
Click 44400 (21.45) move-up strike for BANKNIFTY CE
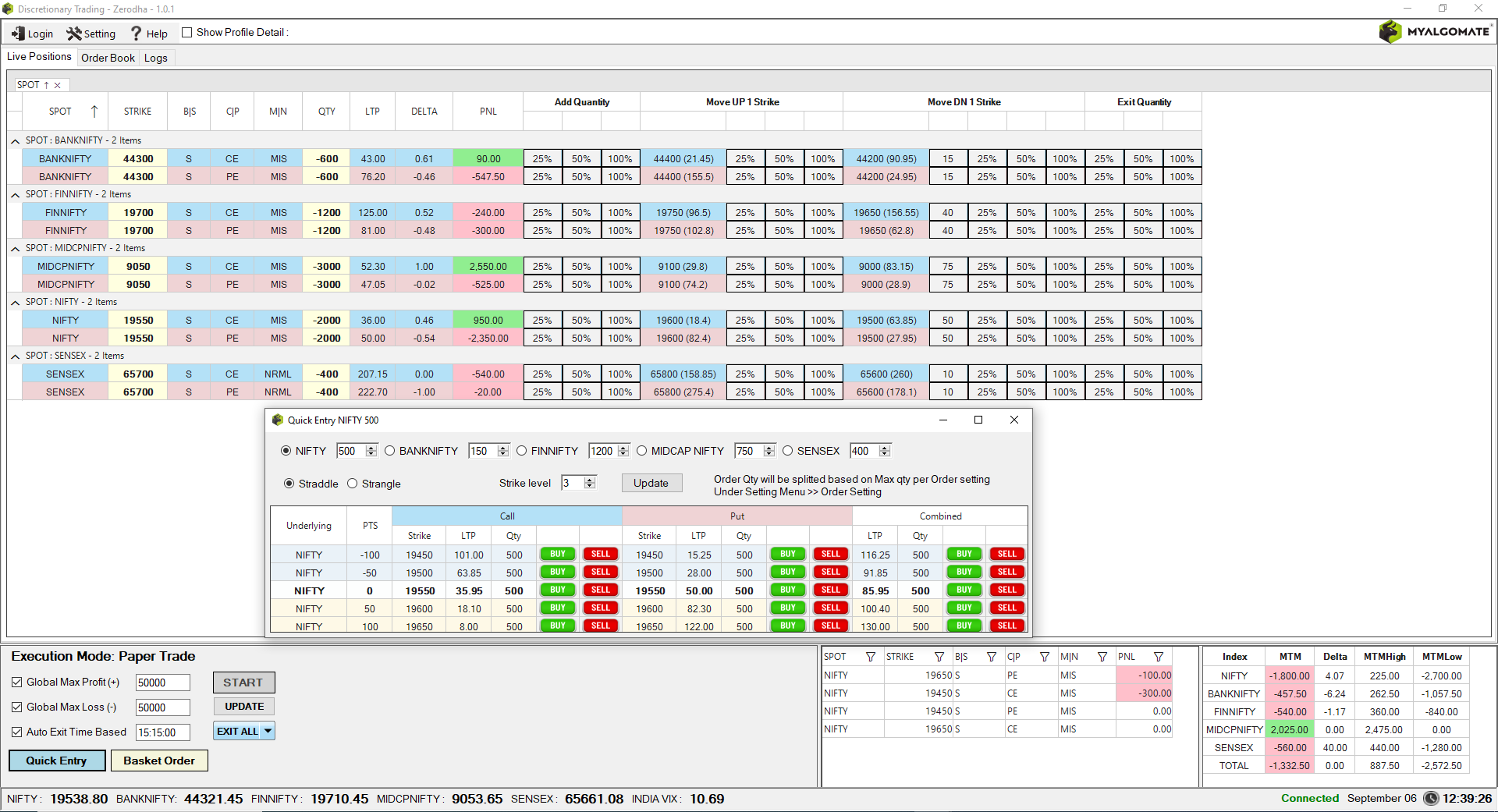[683, 159]
